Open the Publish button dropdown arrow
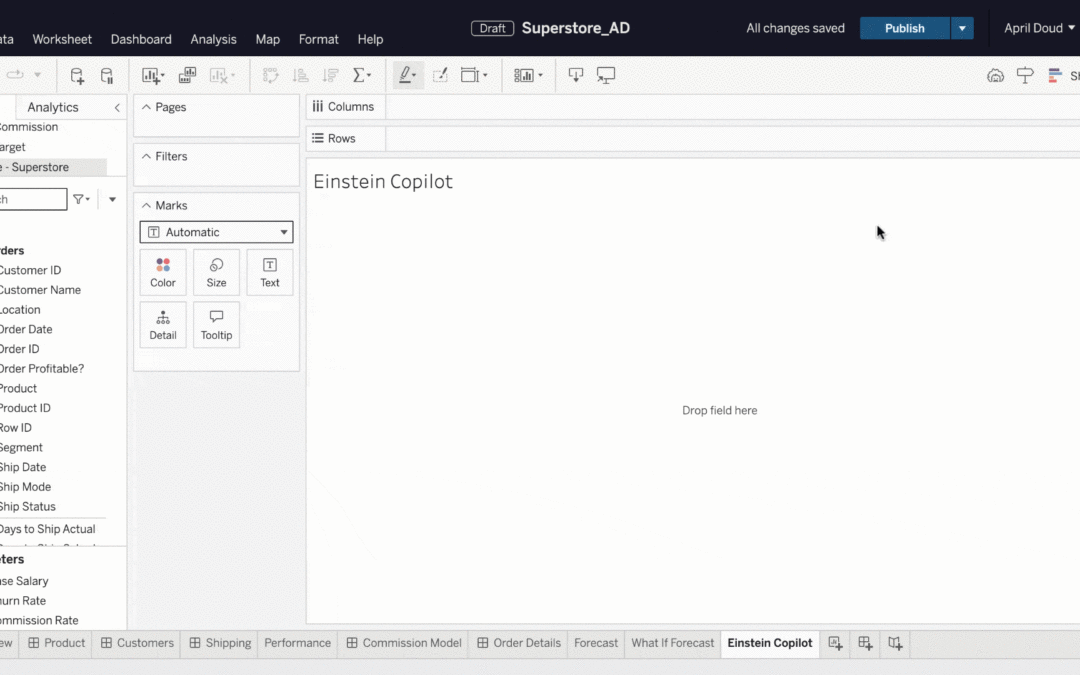 [x=962, y=28]
